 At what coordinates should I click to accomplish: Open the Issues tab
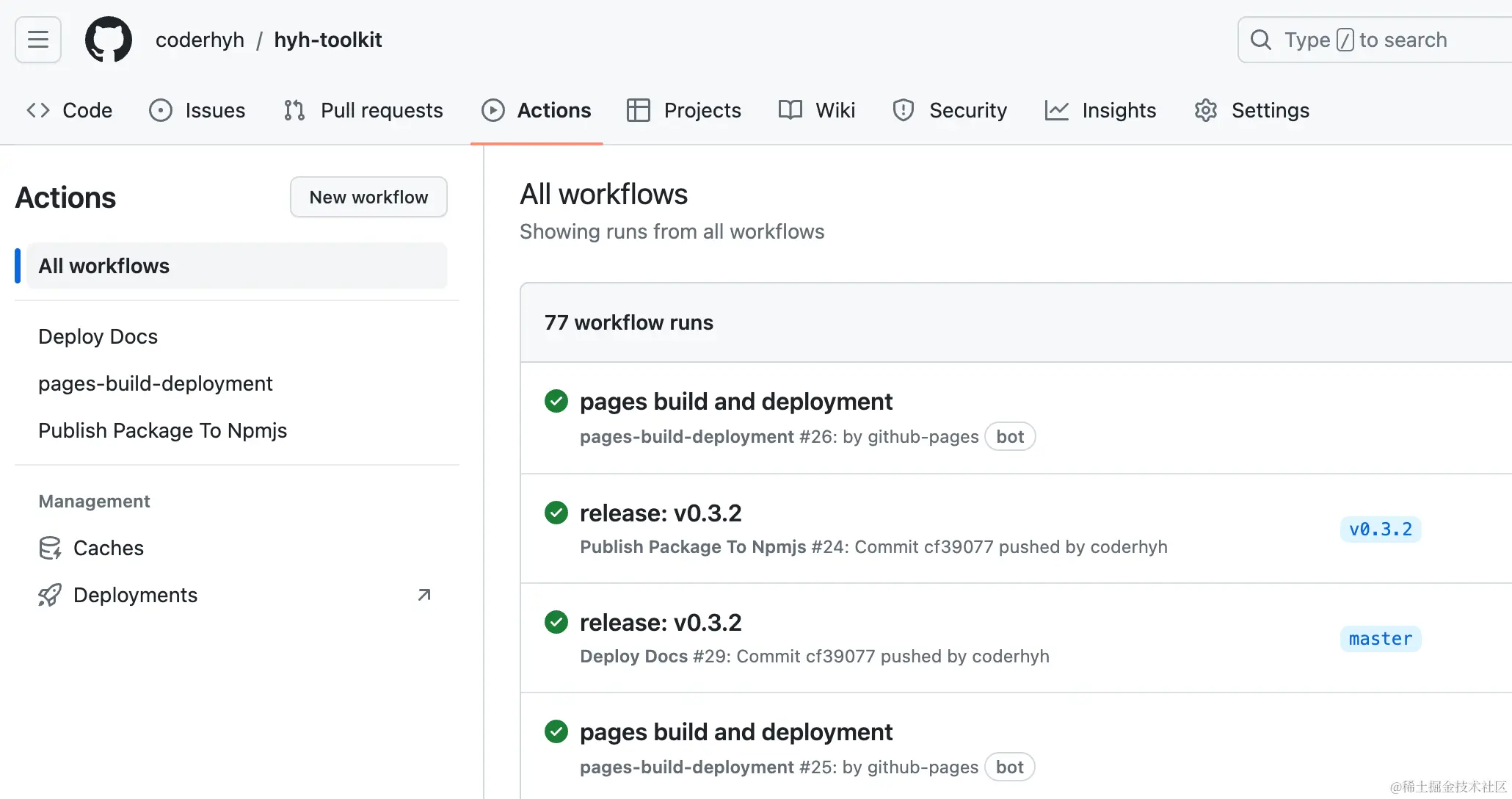pyautogui.click(x=197, y=110)
